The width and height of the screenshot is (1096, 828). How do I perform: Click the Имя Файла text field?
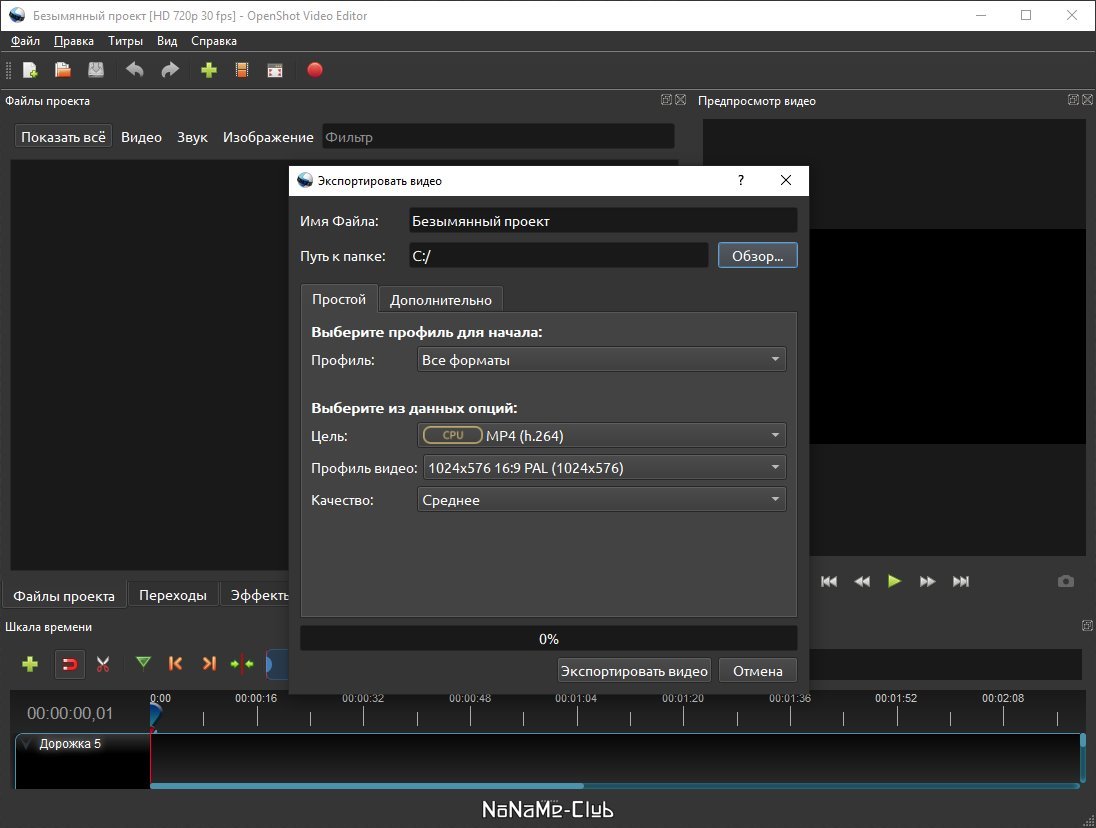click(603, 221)
